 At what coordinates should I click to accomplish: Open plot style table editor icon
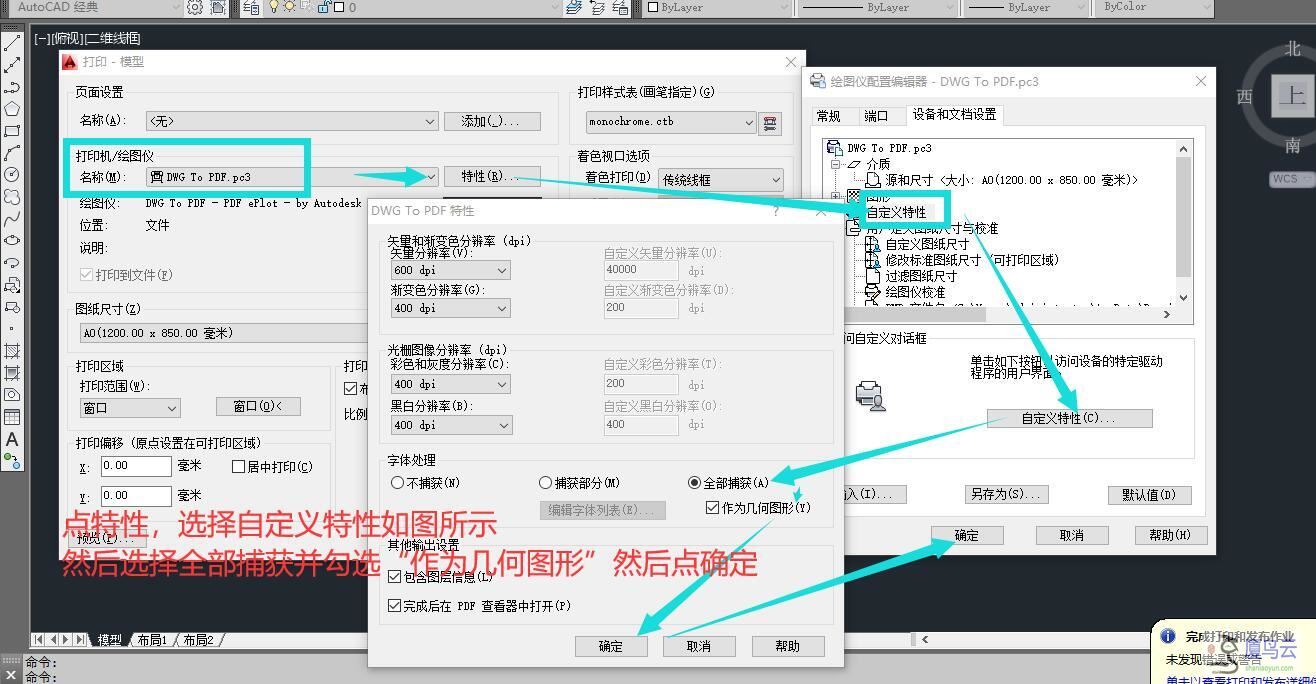[x=770, y=123]
